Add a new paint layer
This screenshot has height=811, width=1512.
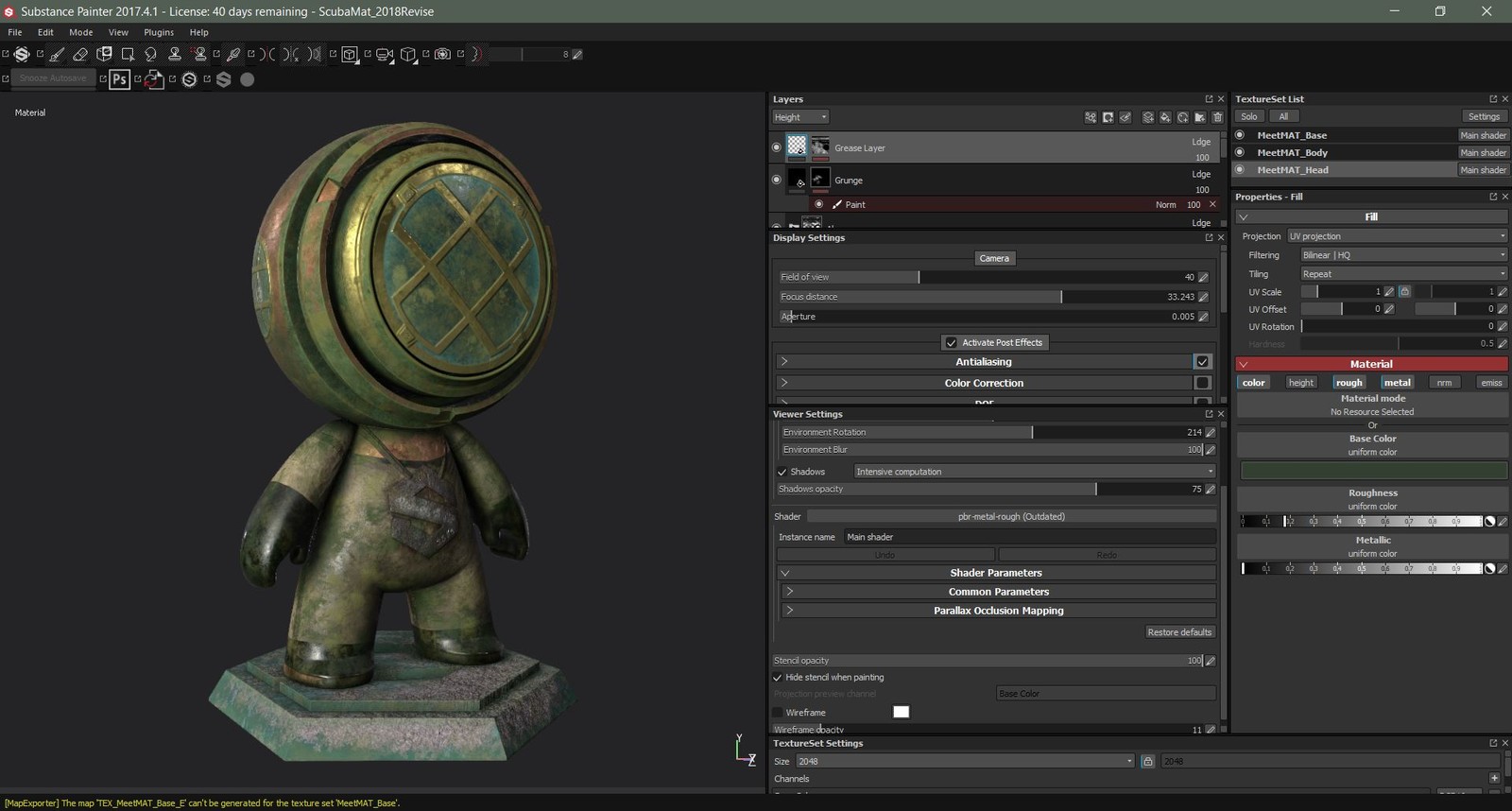click(x=1148, y=117)
